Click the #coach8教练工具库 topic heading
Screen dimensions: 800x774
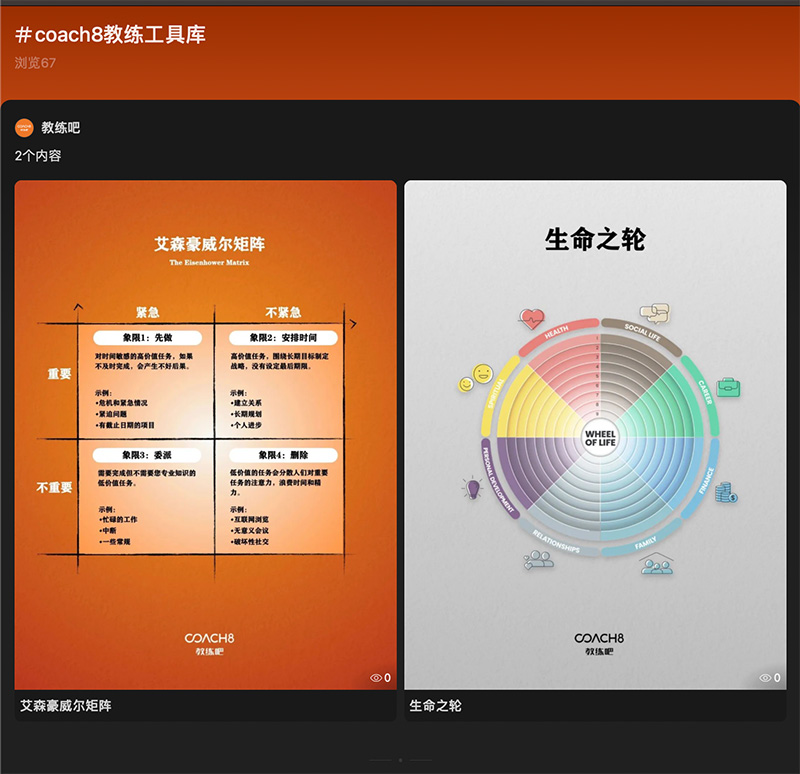(x=111, y=35)
